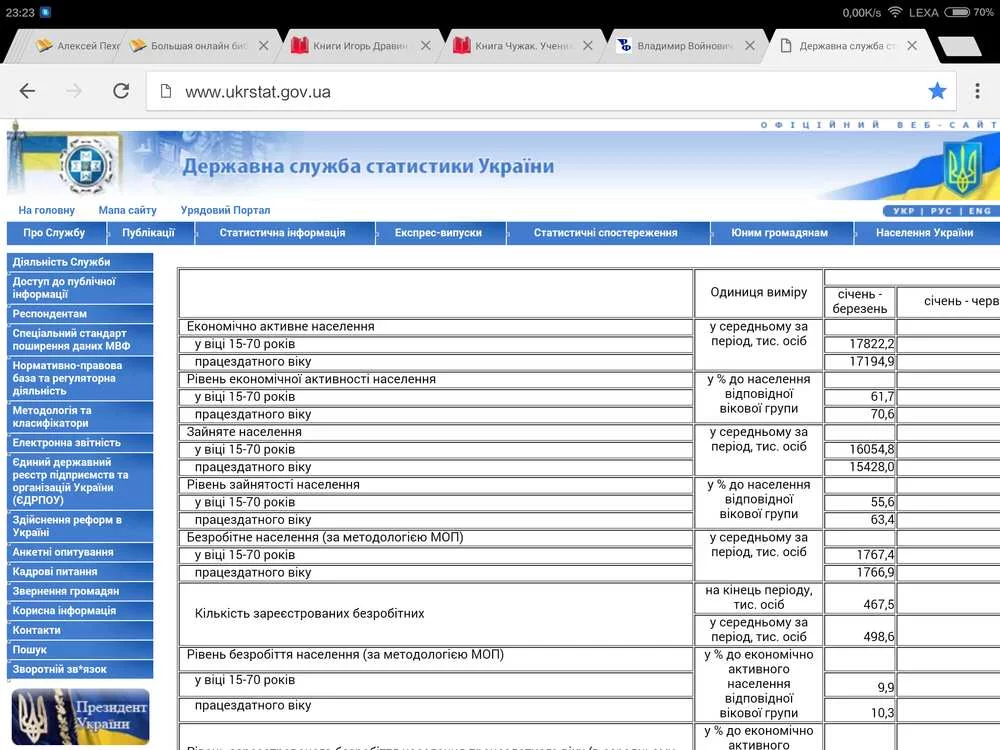
Task: Tap the page icon in address bar
Action: [166, 91]
